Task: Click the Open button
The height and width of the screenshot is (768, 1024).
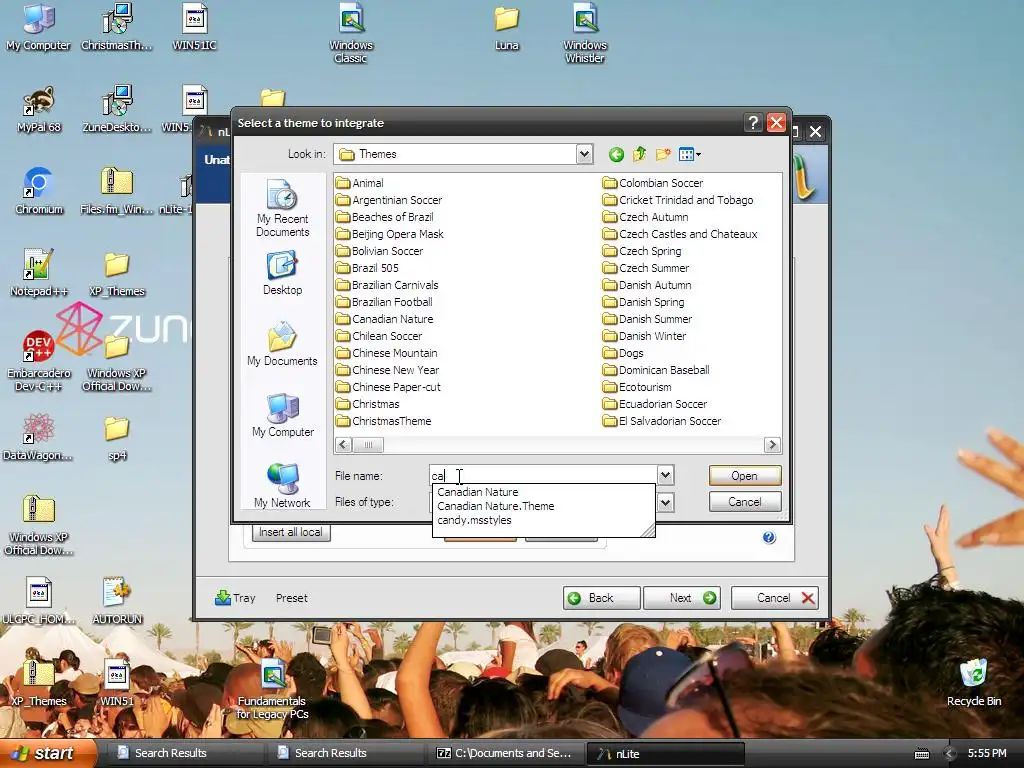Action: [x=744, y=475]
